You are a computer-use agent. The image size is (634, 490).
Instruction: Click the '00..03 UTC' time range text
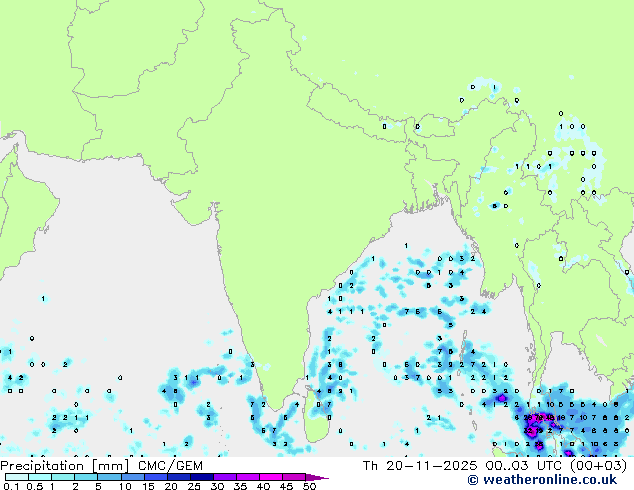[x=523, y=466]
